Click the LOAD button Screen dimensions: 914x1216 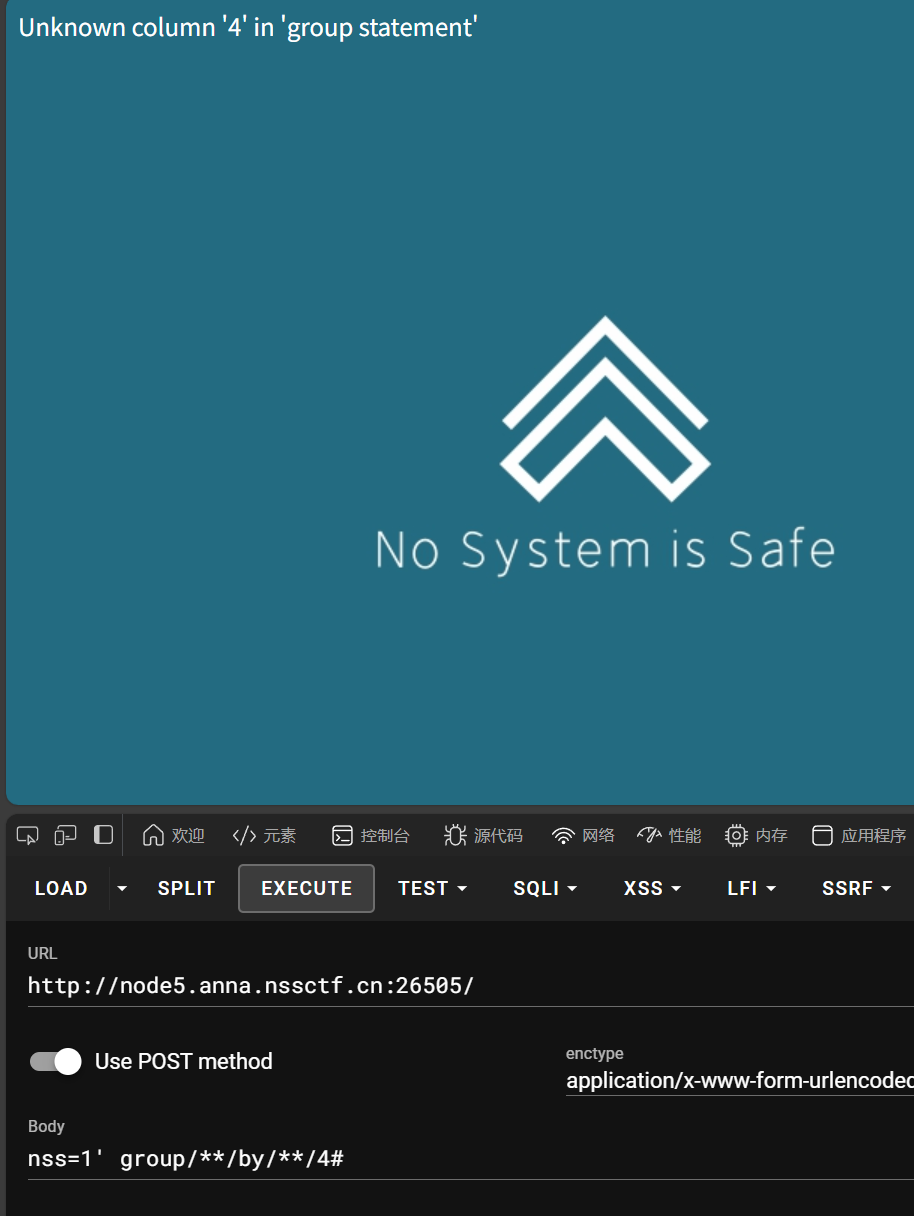click(61, 888)
